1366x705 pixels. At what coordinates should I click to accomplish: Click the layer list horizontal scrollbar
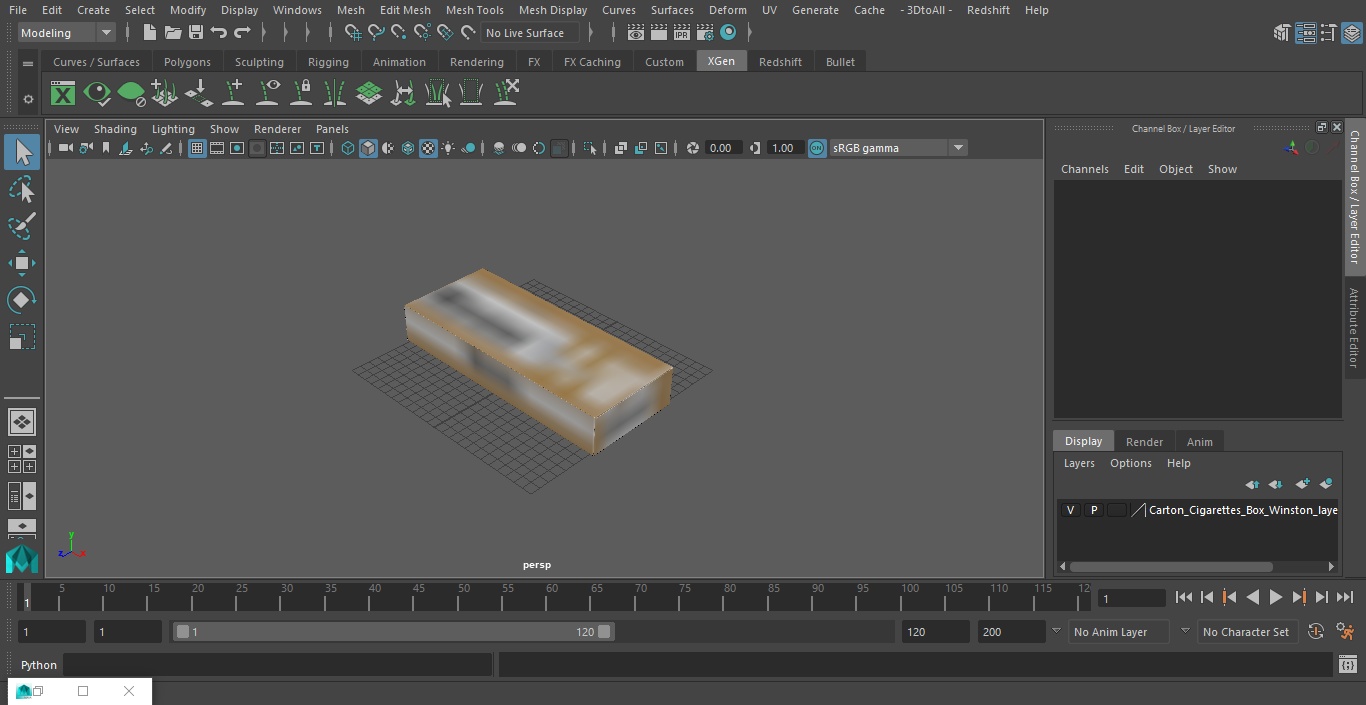[x=1171, y=566]
